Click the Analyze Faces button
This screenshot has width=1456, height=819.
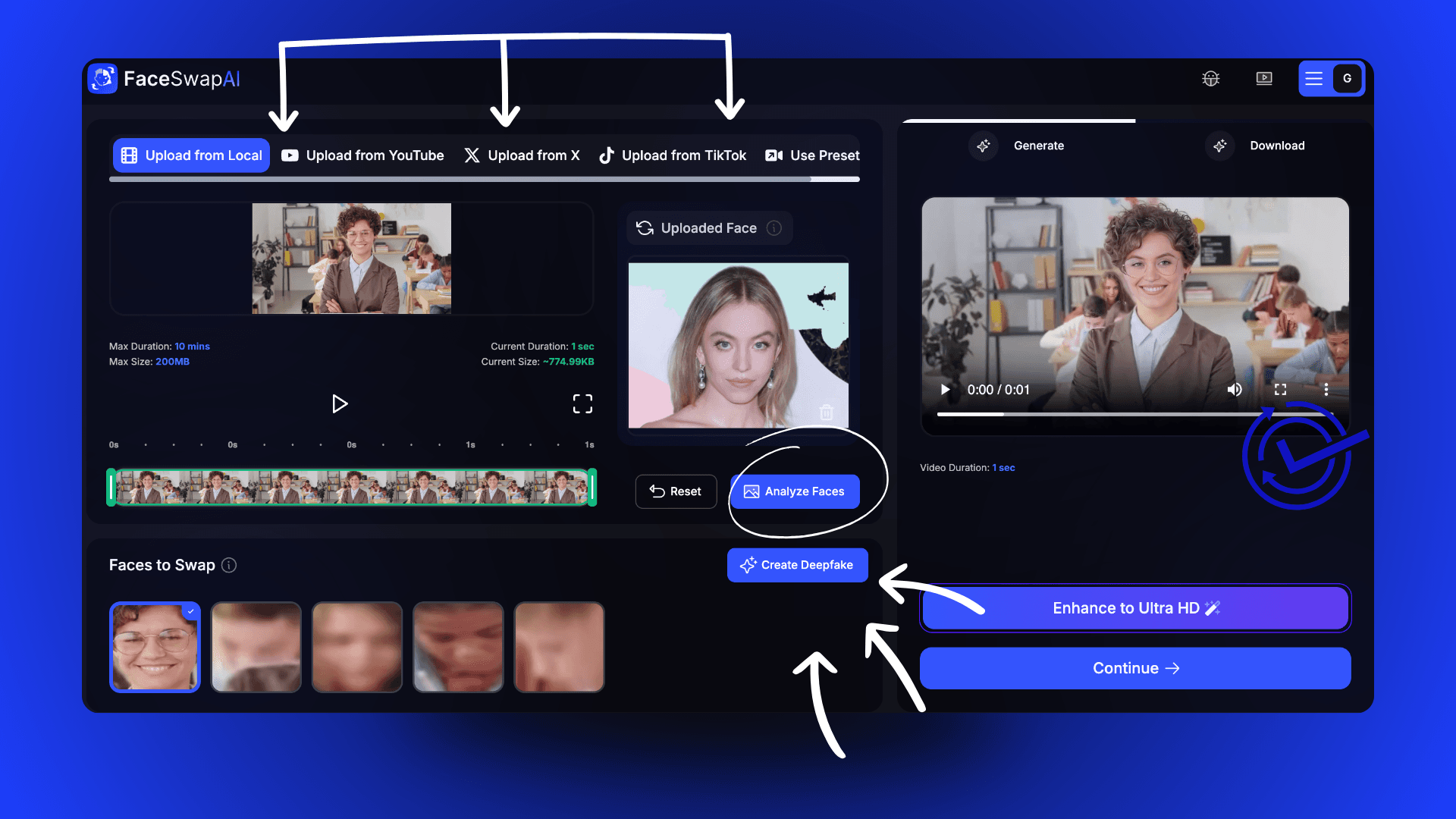794,491
